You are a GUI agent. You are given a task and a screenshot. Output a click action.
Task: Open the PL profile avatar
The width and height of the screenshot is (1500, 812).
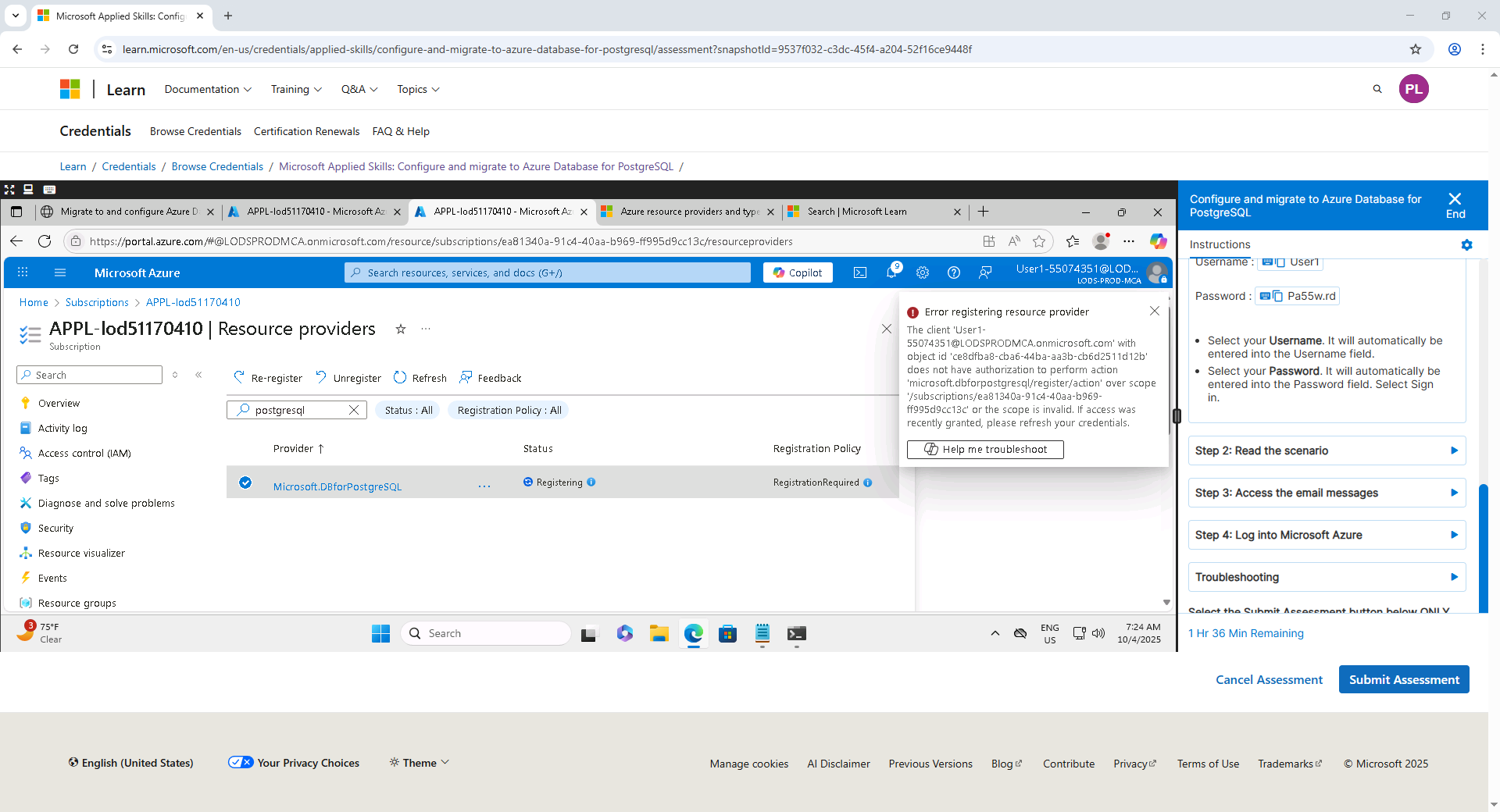point(1413,89)
